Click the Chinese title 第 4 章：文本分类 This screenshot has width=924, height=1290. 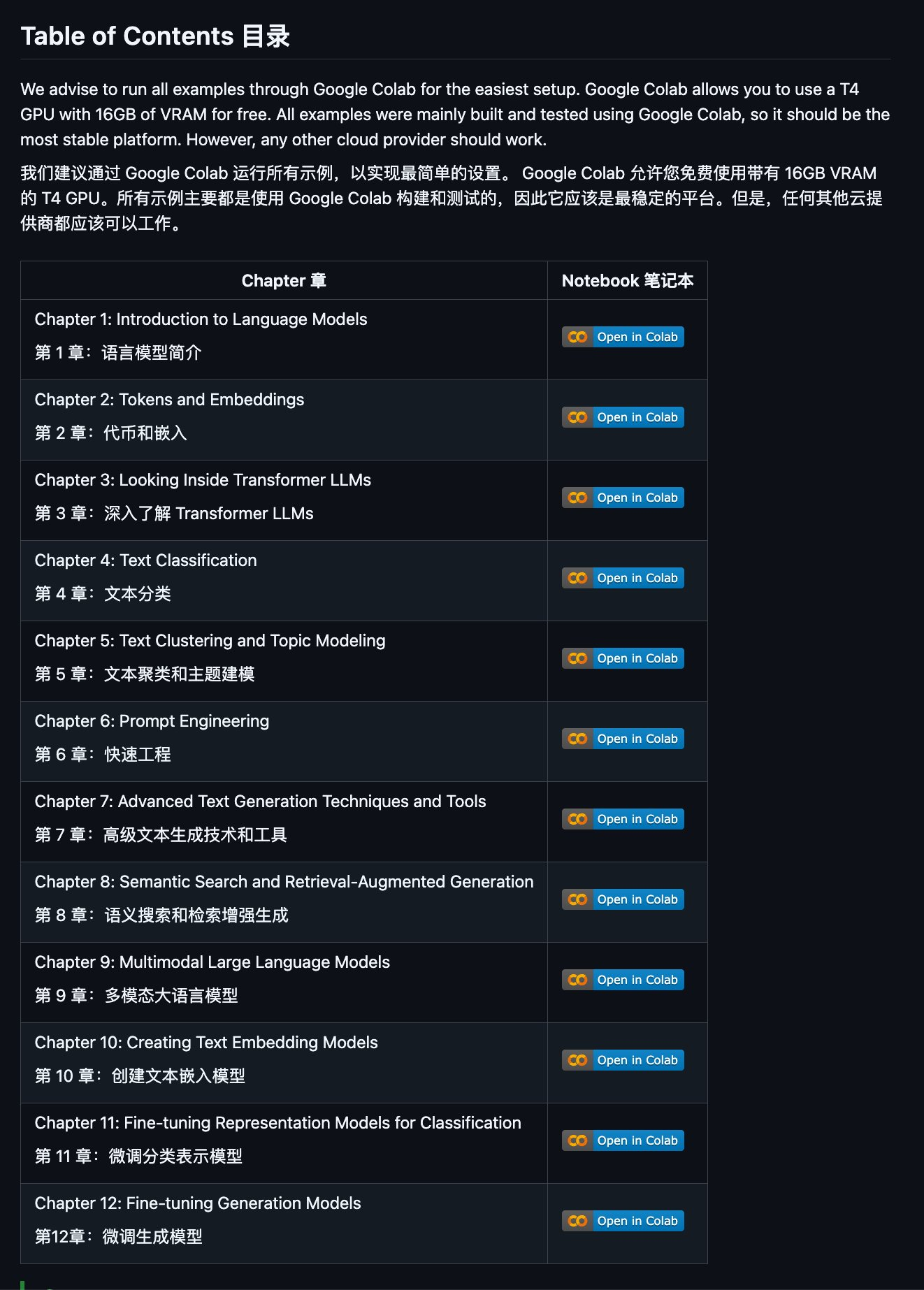[103, 594]
